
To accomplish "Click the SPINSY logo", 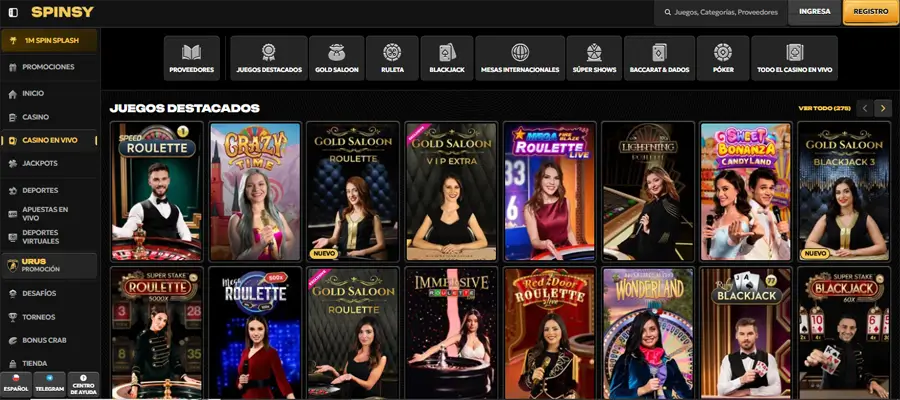I will click(62, 12).
